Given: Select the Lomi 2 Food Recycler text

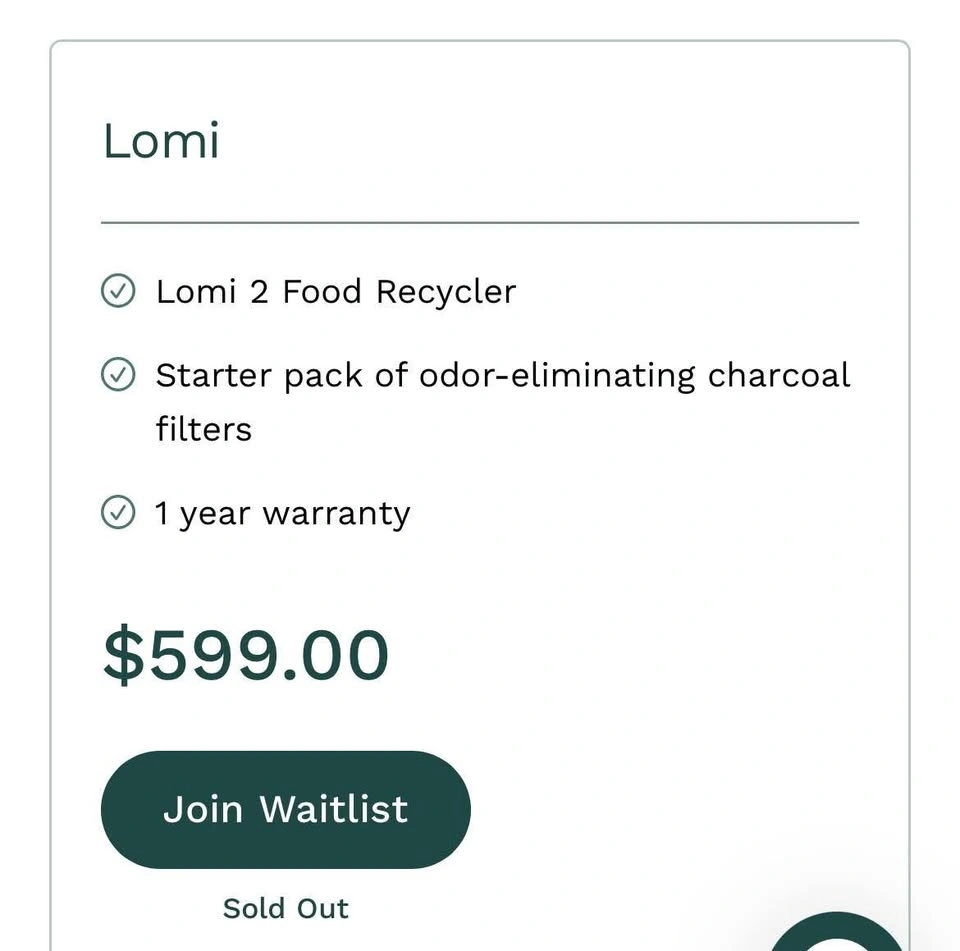Looking at the screenshot, I should (x=335, y=292).
